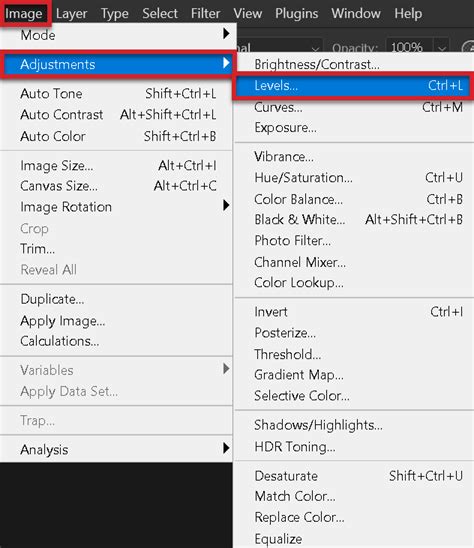Select Duplicate from Image menu
This screenshot has height=548, width=474.
pos(116,299)
